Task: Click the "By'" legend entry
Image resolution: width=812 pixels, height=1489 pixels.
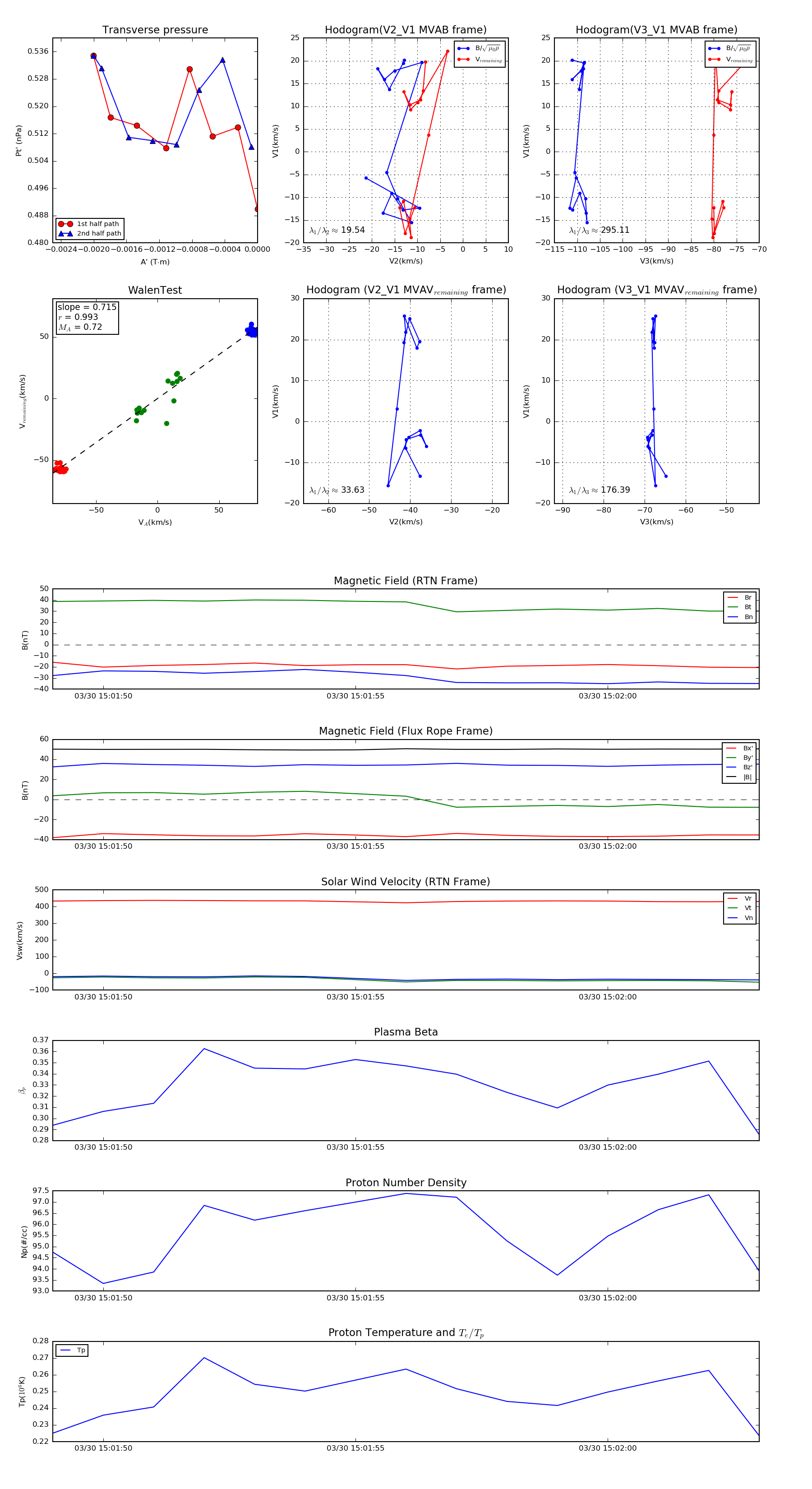Action: click(739, 758)
